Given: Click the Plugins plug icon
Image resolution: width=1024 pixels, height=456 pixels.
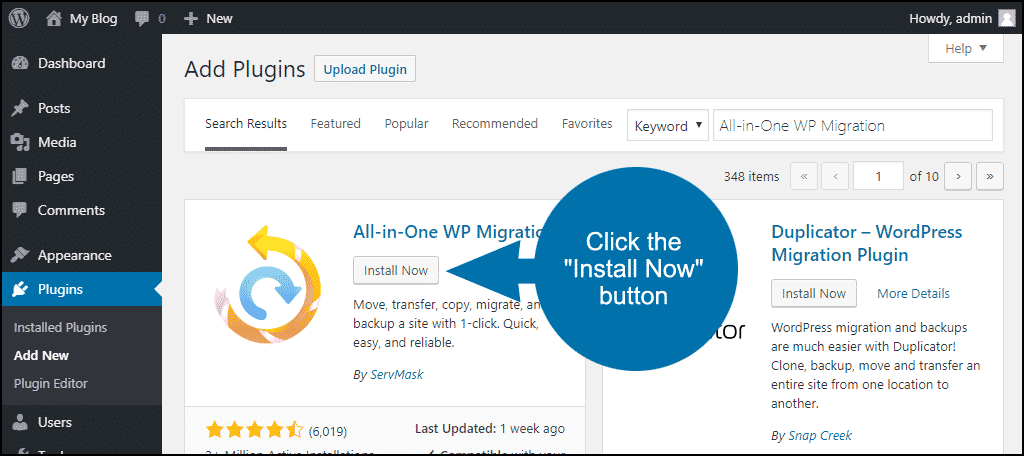Looking at the screenshot, I should click(20, 289).
